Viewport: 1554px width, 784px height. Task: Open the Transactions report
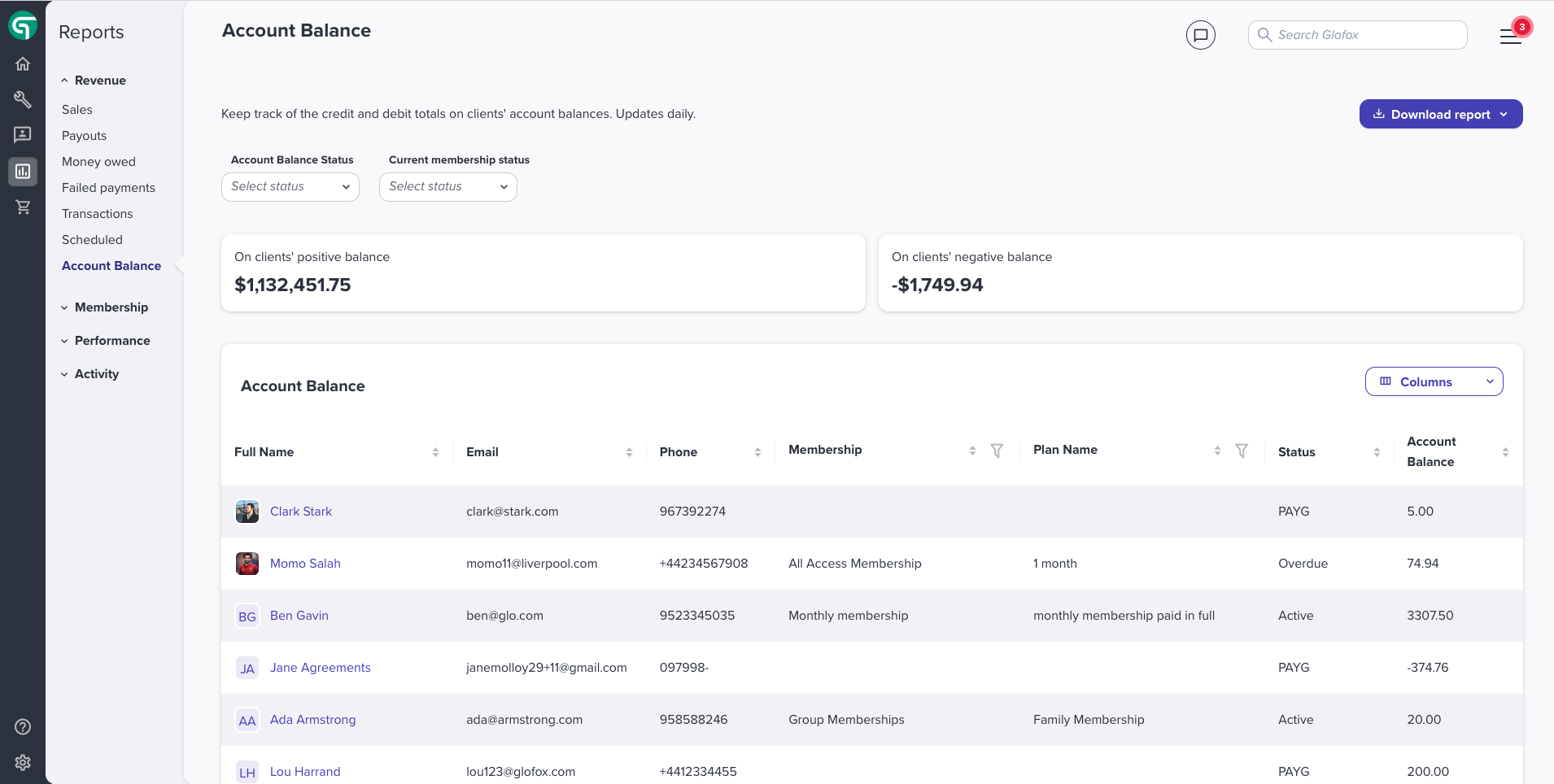(x=98, y=214)
